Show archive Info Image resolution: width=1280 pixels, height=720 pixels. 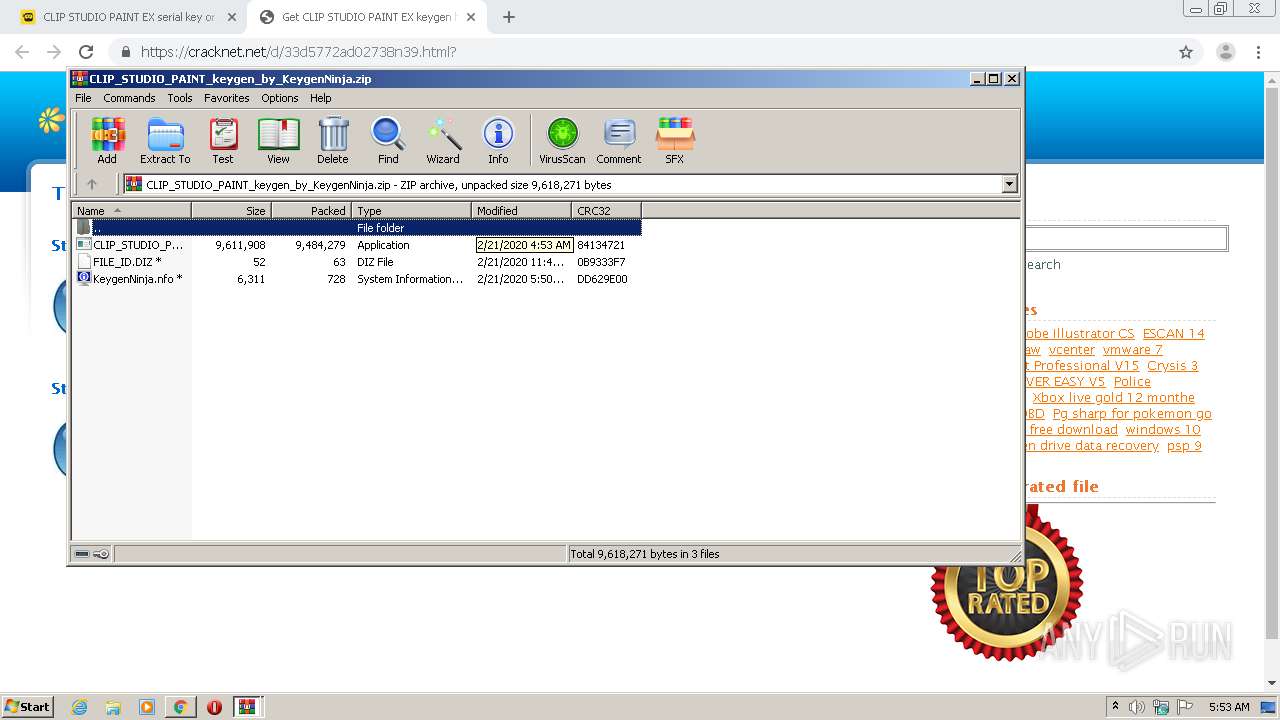[498, 140]
